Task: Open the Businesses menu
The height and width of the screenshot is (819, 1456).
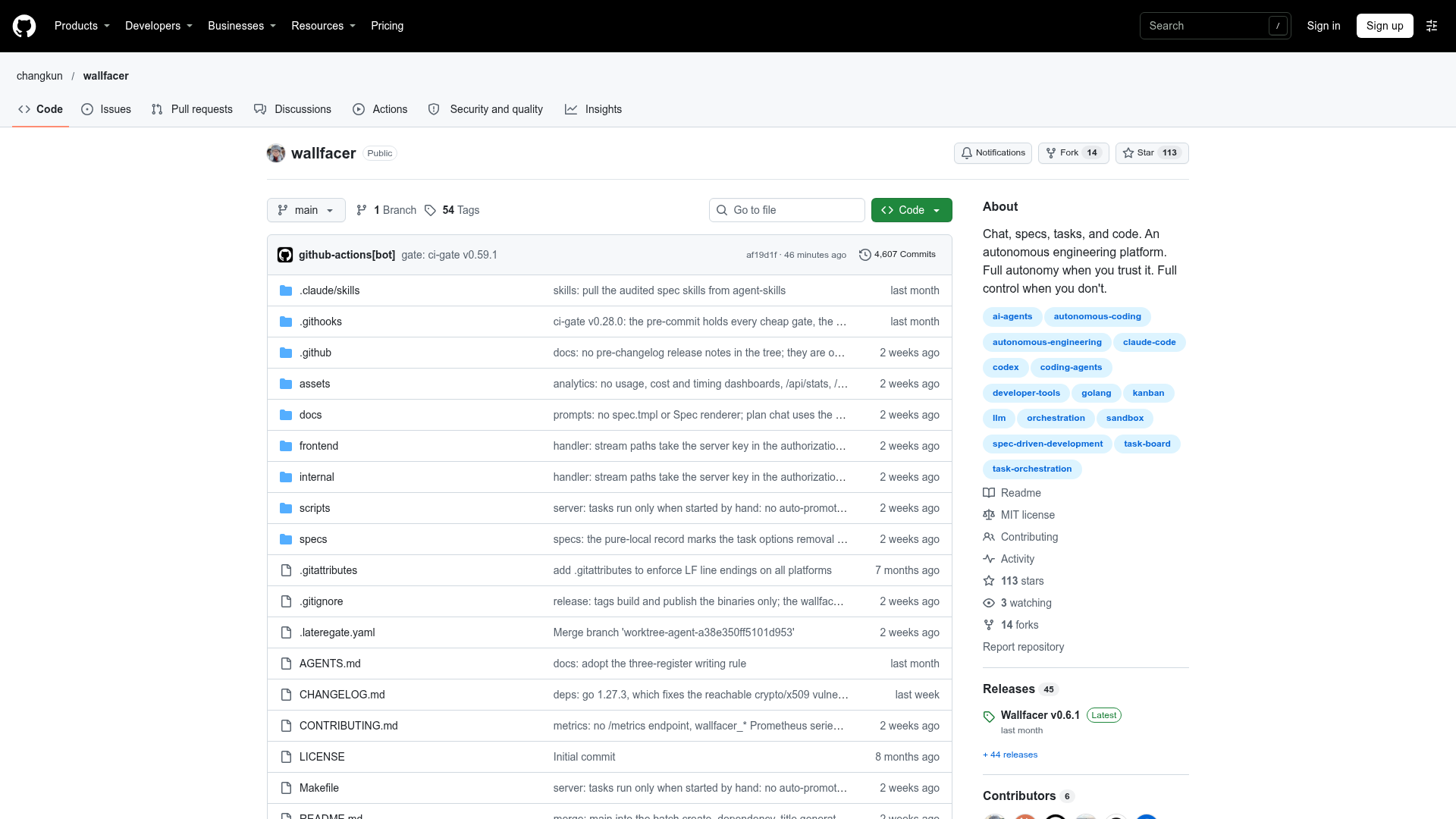Action: [x=242, y=26]
